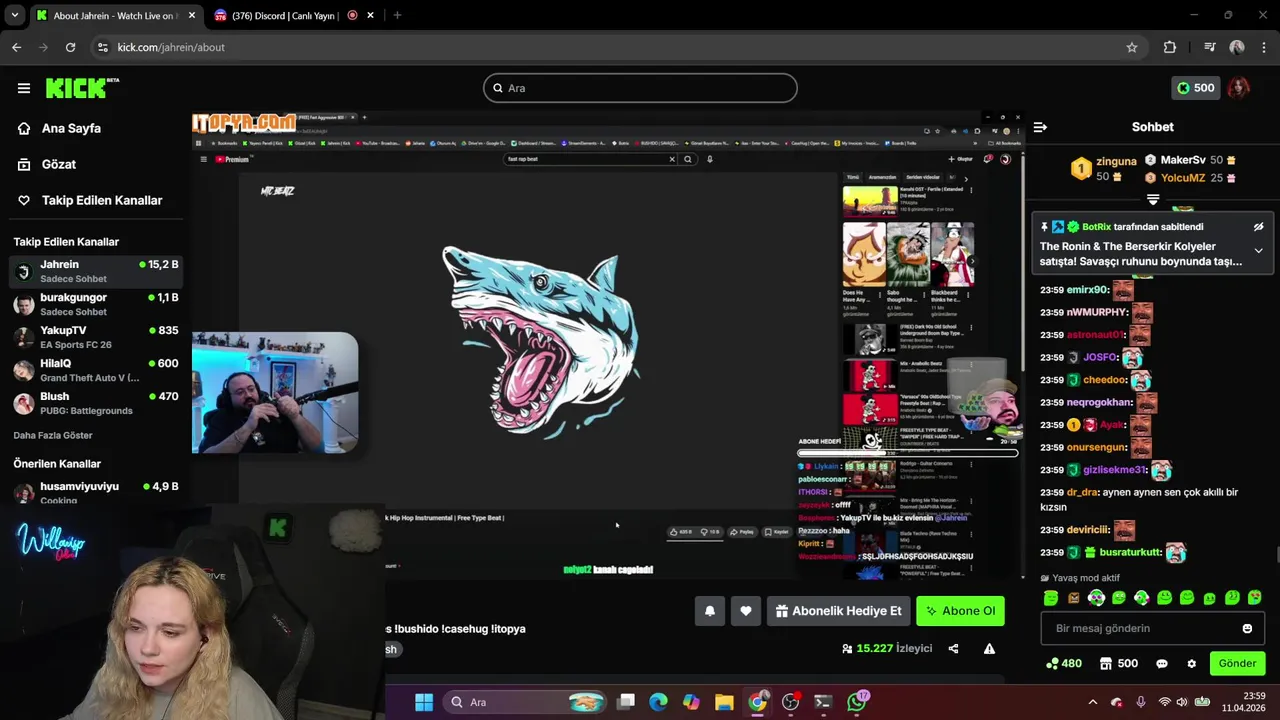Open the 500 Kicks balance

1194,88
